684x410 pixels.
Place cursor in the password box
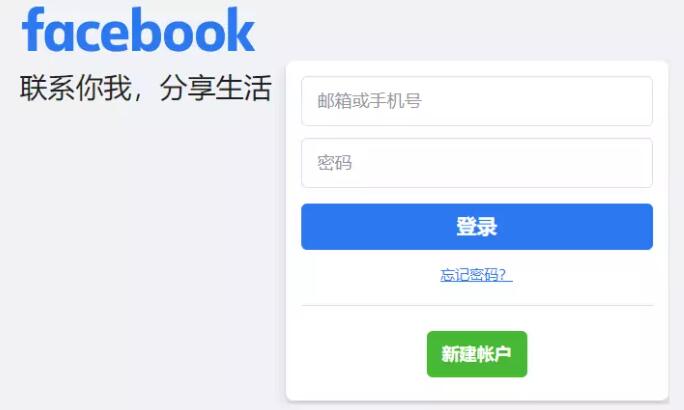coord(477,163)
